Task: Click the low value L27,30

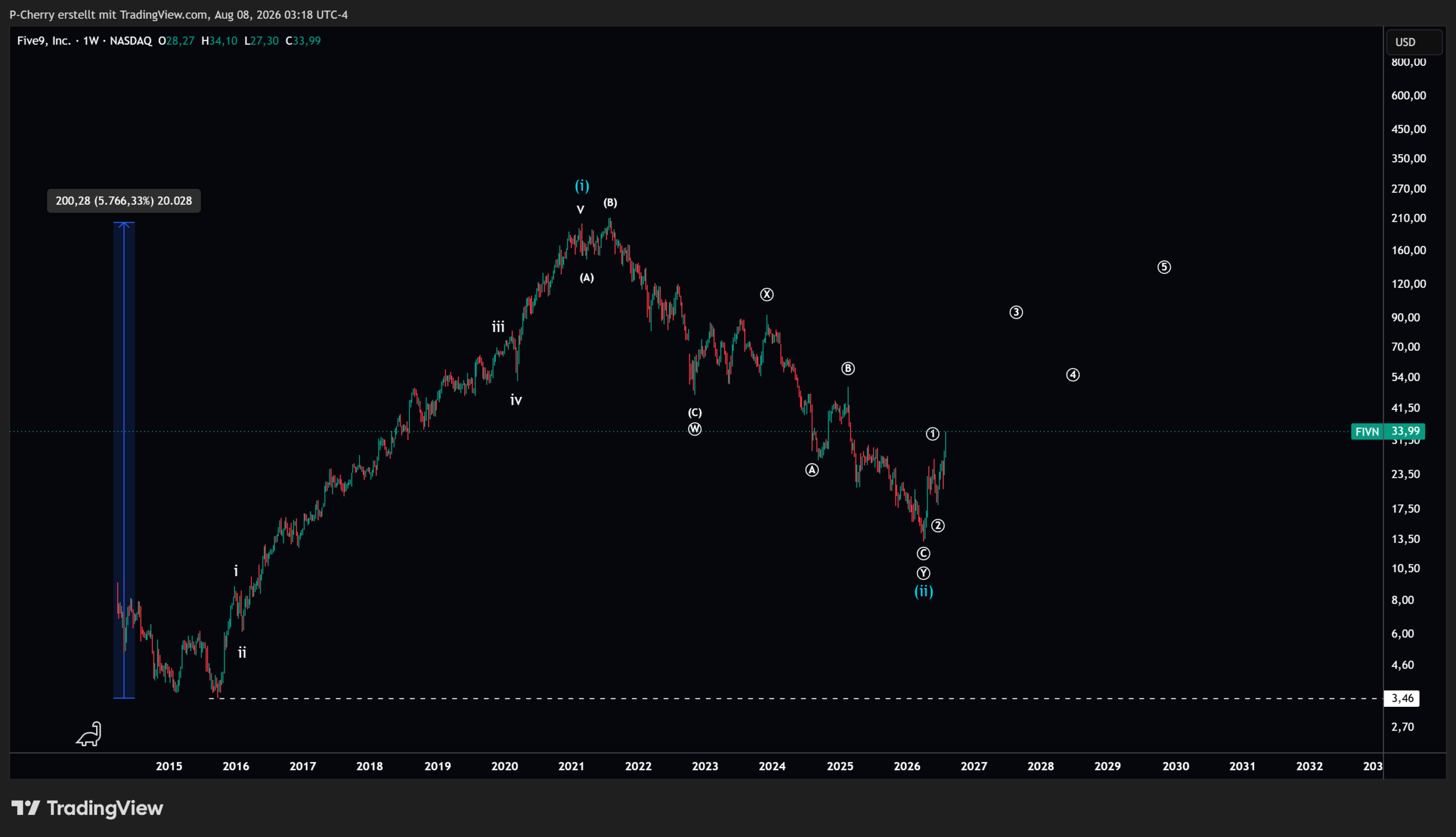Action: pos(262,41)
